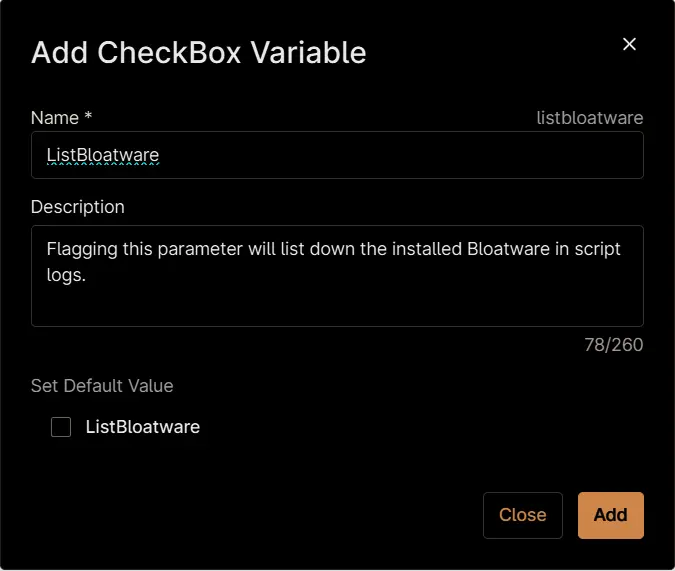This screenshot has width=675, height=571.
Task: Click the 'Set Default Value' heading
Action: pos(102,385)
